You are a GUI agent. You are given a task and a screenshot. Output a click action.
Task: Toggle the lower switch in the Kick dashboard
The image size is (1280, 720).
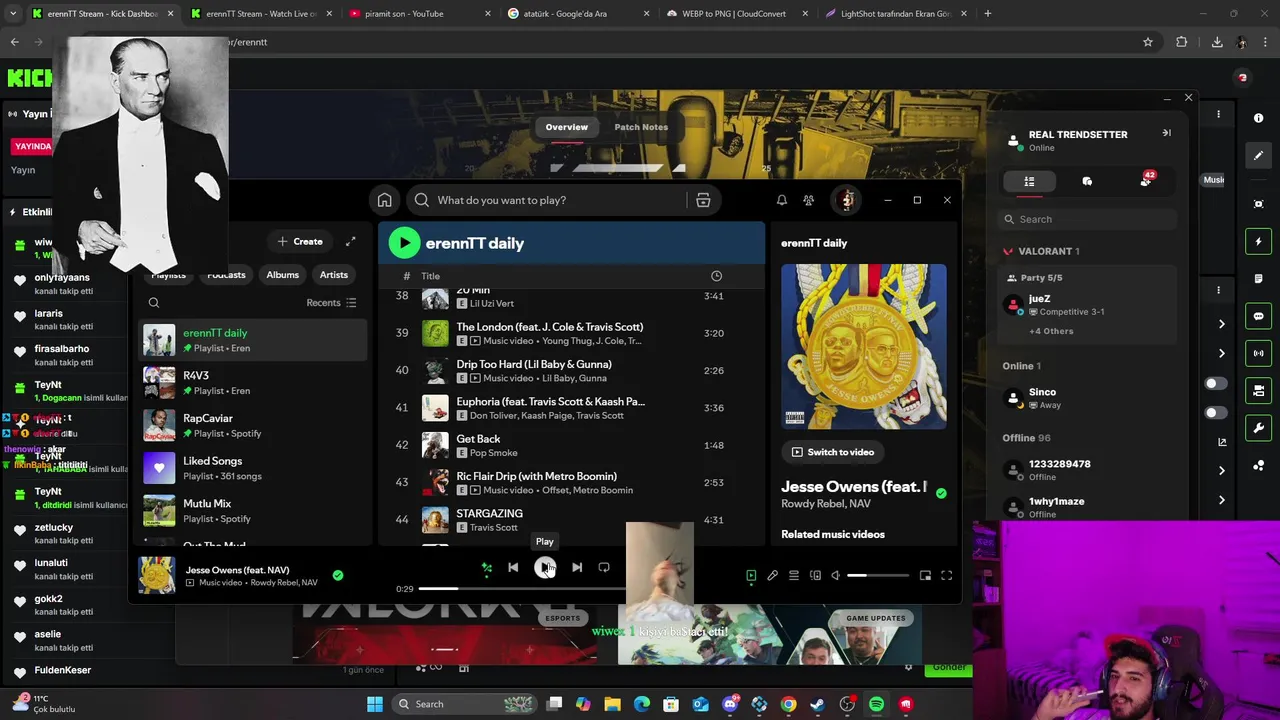[1216, 413]
